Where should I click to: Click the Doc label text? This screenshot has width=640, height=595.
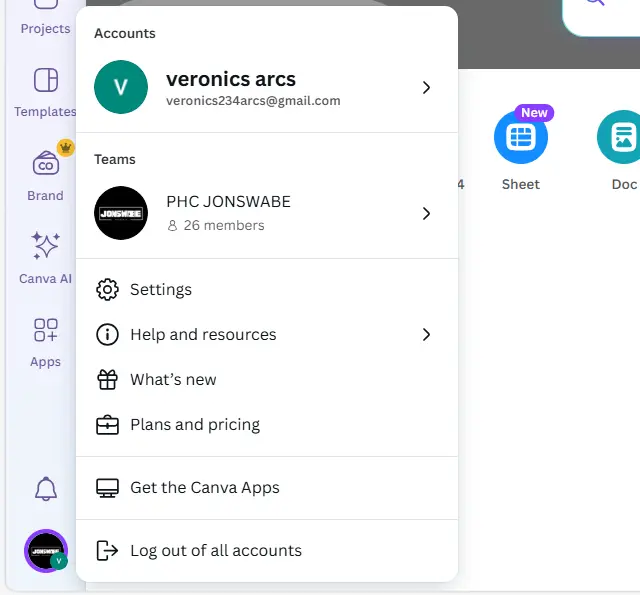[624, 184]
